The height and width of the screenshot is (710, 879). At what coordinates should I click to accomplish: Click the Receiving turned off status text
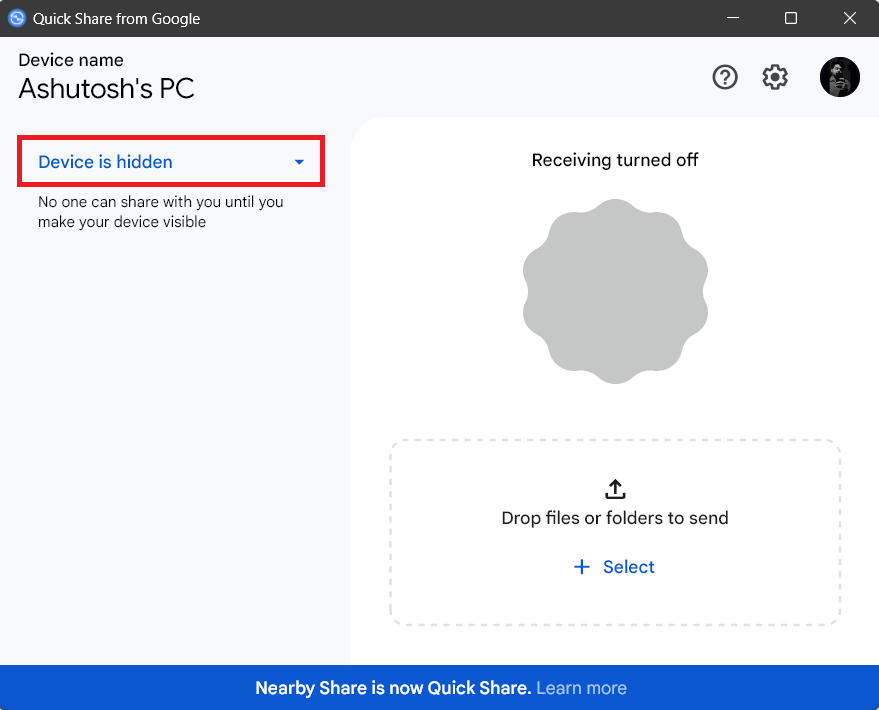tap(615, 160)
